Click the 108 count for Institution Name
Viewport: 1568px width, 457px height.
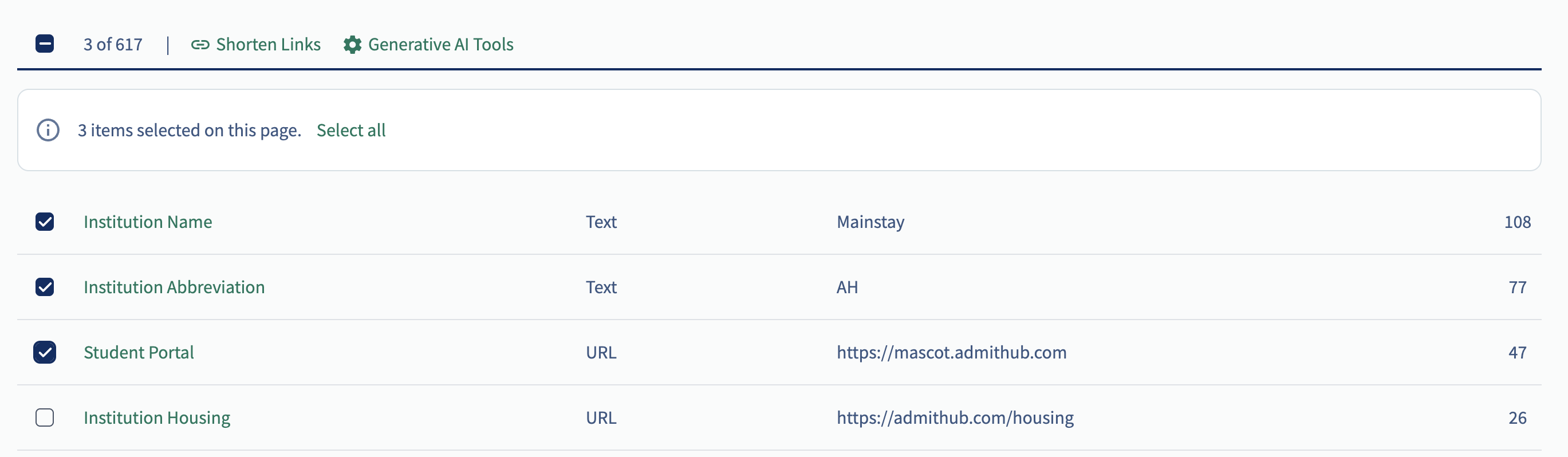tap(1517, 222)
